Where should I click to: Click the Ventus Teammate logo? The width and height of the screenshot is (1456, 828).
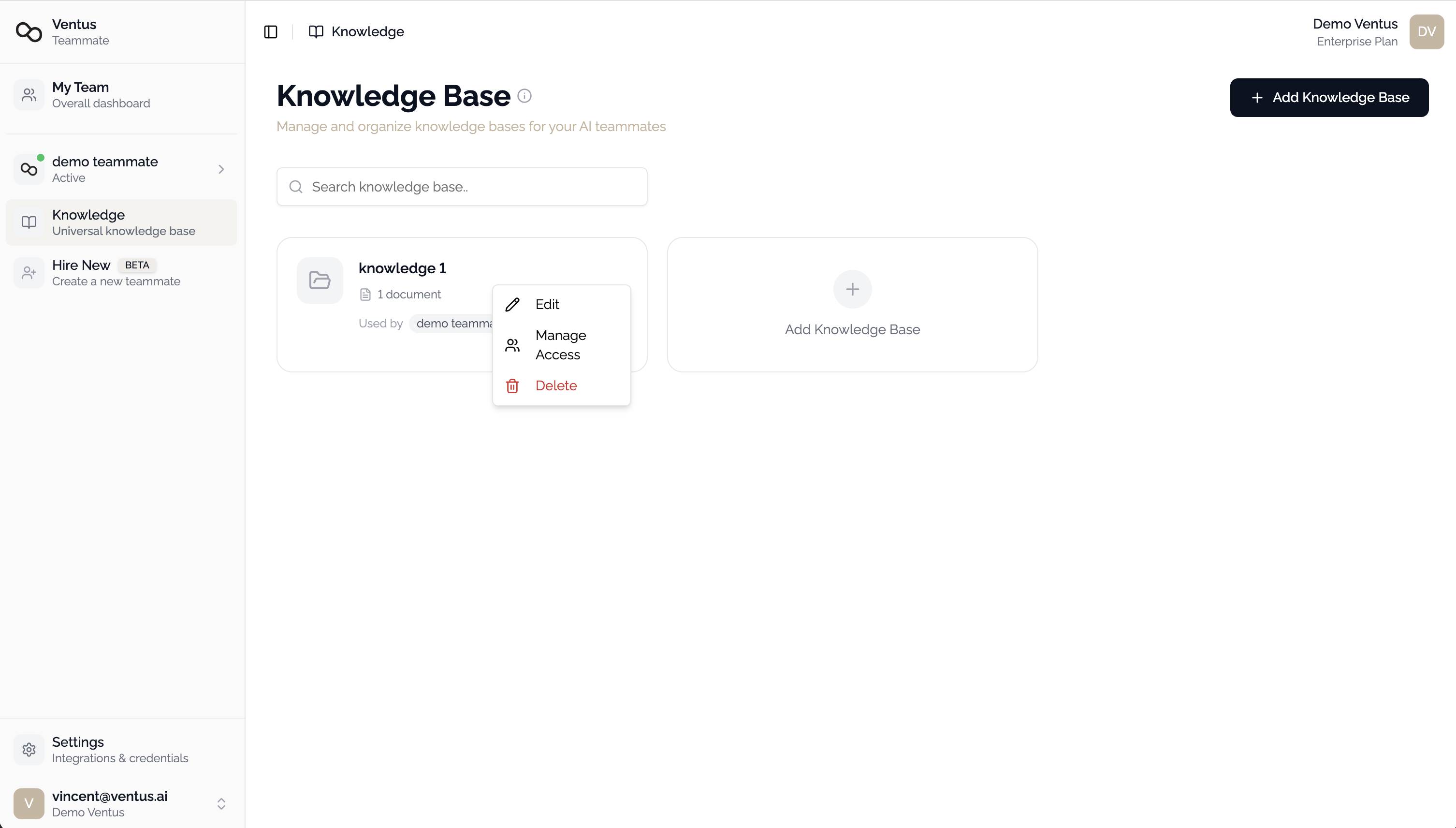[x=29, y=32]
